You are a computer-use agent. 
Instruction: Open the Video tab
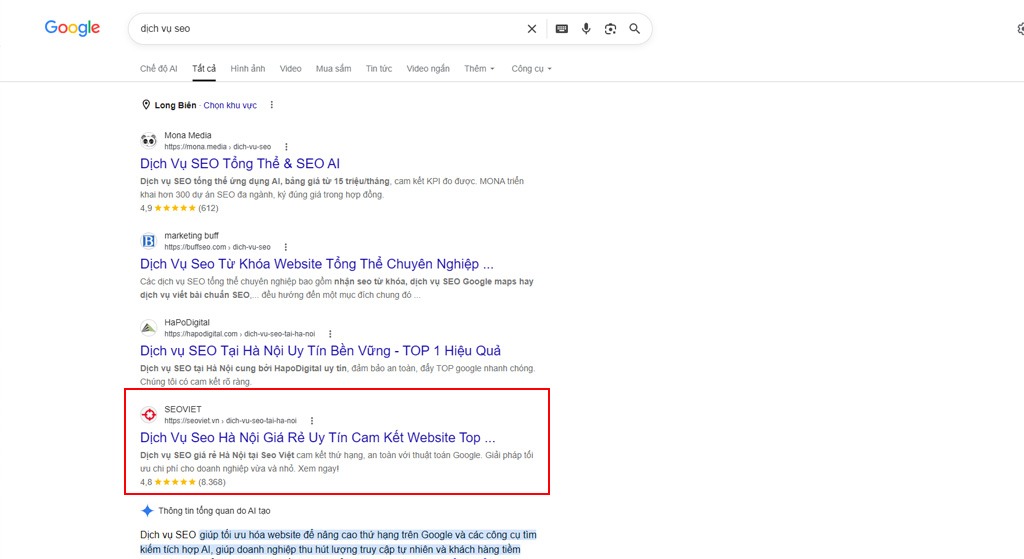coord(291,69)
